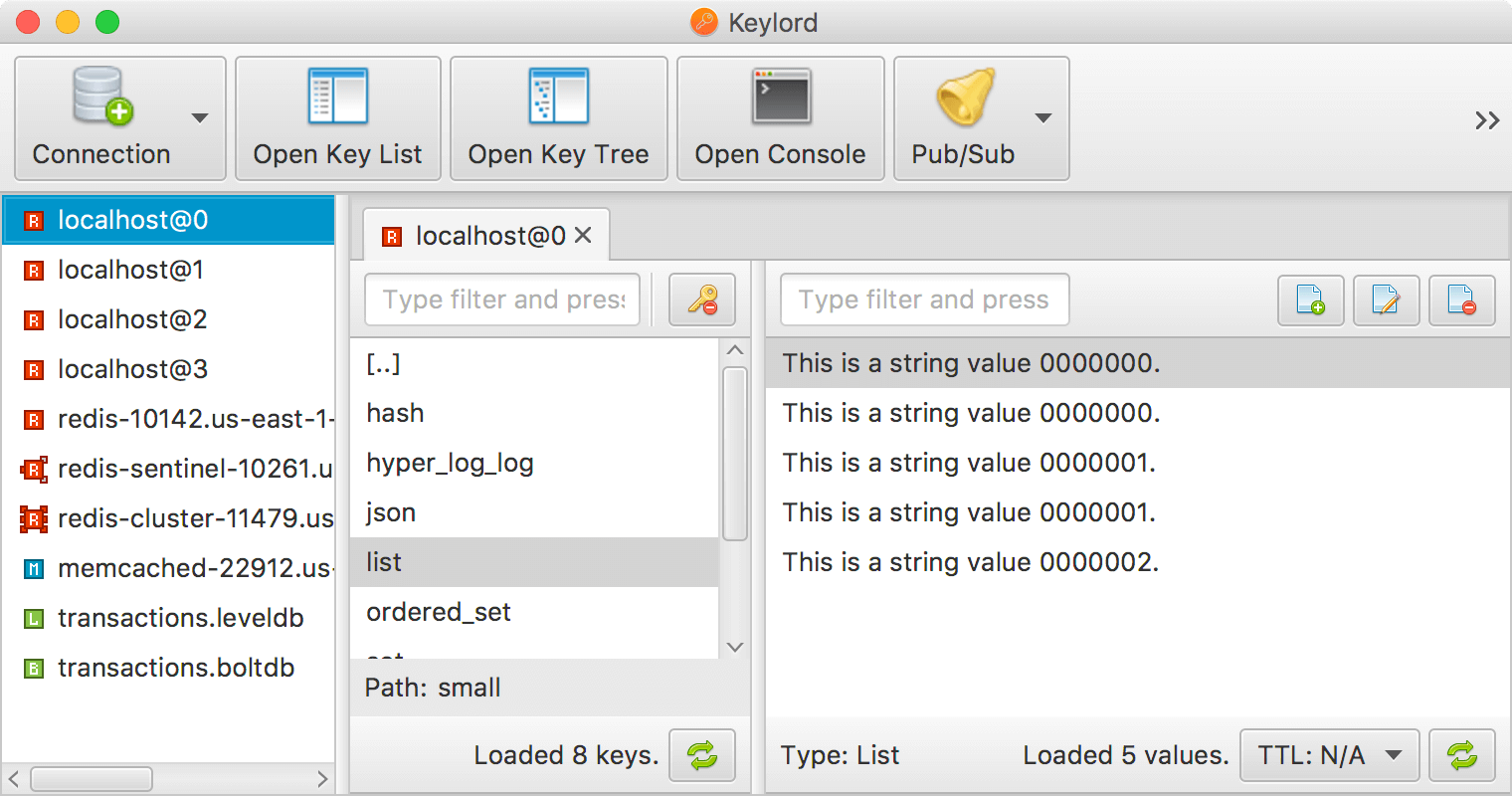Navigate up via [..] entry
The height and width of the screenshot is (796, 1512).
point(534,363)
